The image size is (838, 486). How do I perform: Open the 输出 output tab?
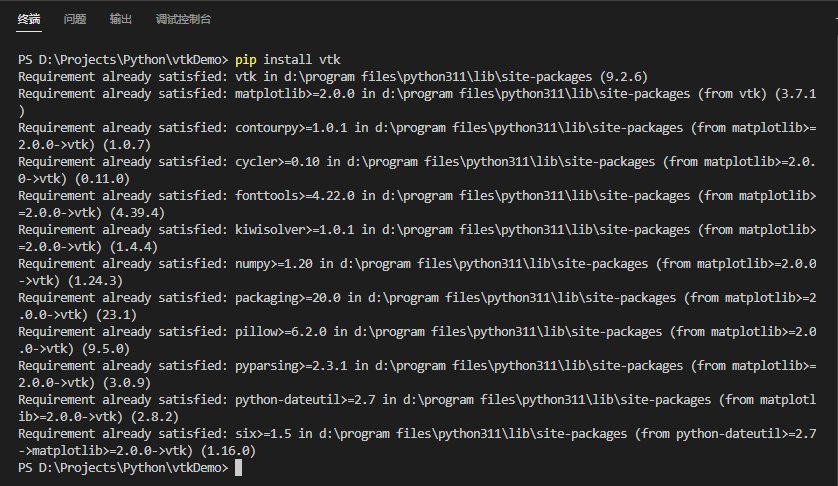click(x=121, y=19)
